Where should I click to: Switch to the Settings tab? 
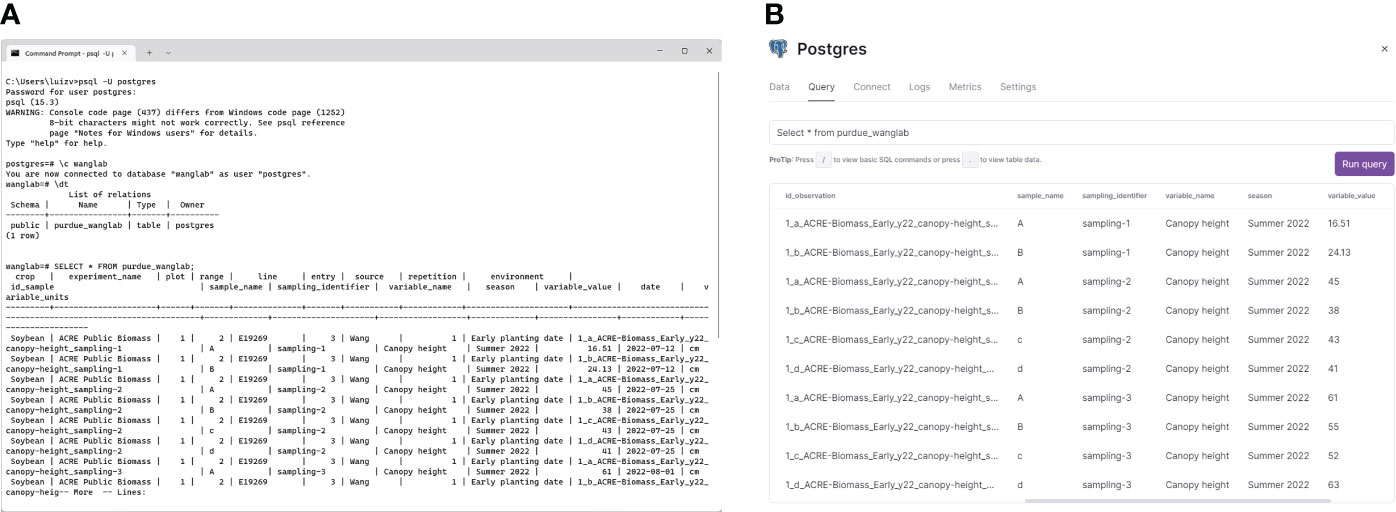1018,87
